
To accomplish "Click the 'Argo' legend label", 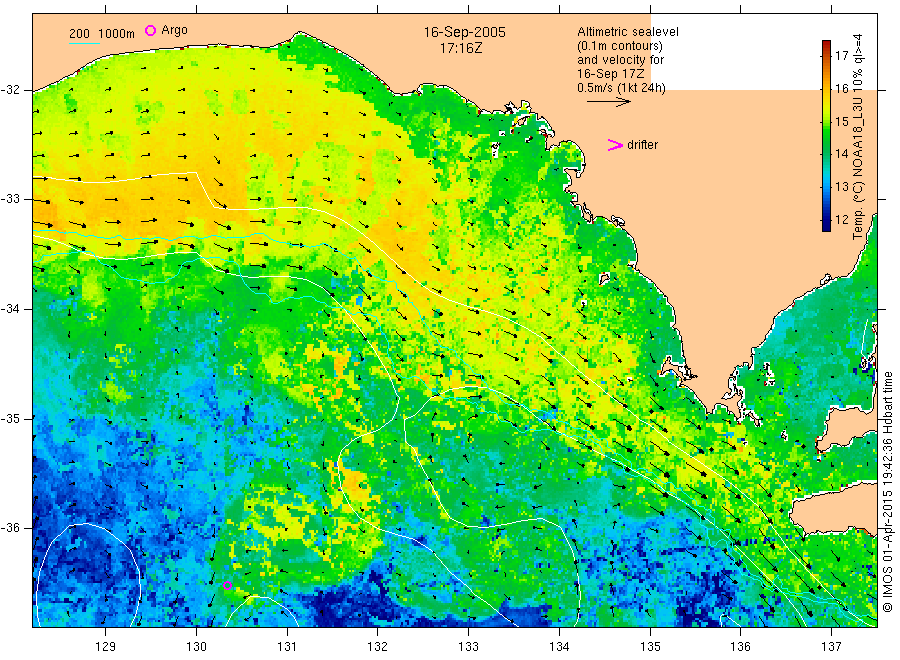I will tap(174, 30).
